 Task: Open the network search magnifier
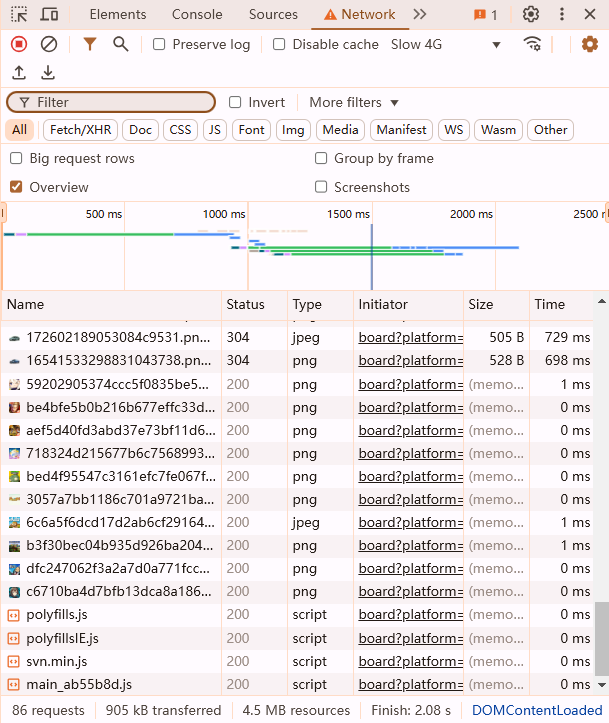click(x=121, y=44)
